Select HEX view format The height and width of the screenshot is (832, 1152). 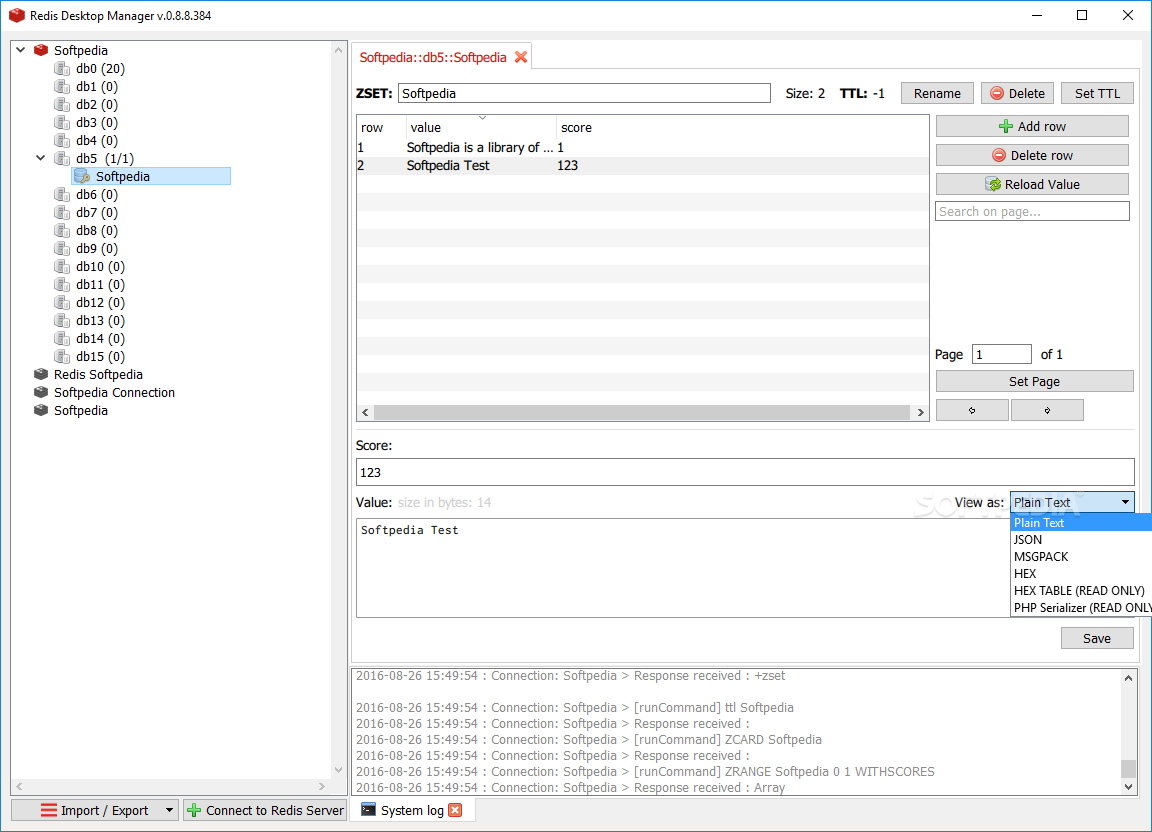click(x=1081, y=573)
